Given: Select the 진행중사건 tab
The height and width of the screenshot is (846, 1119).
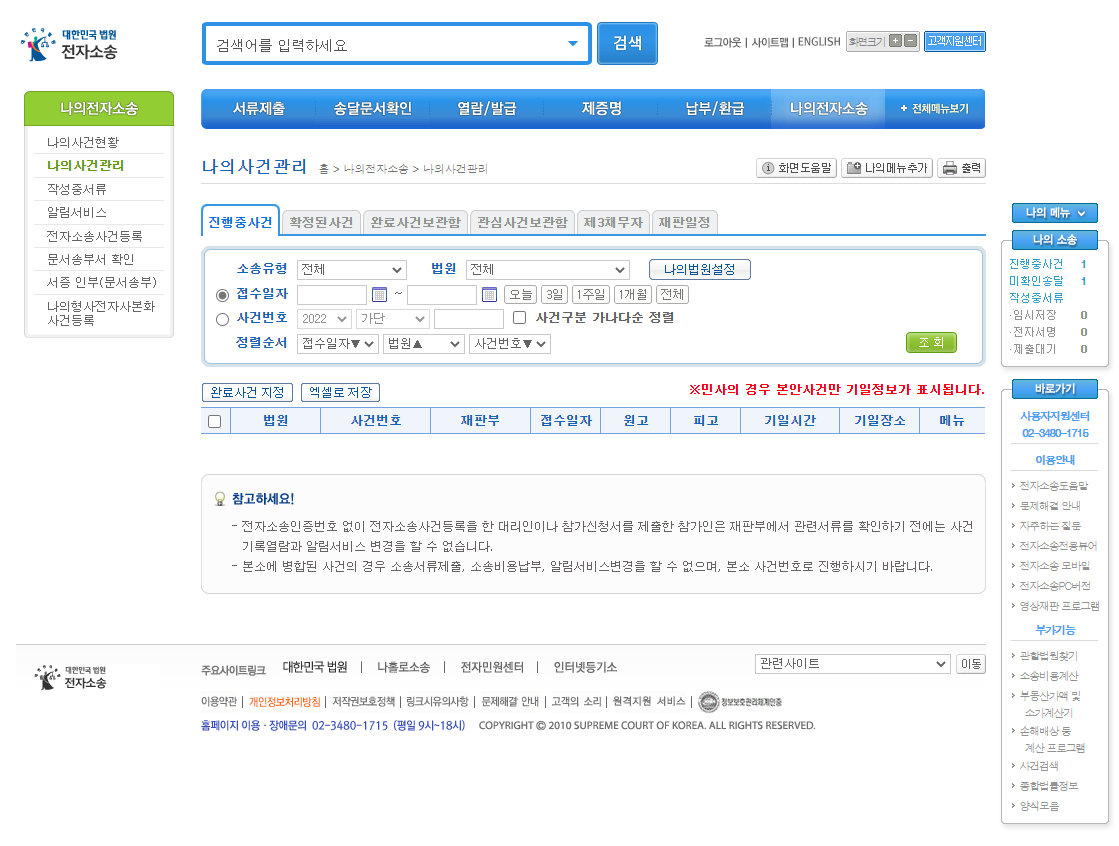Looking at the screenshot, I should (x=240, y=222).
